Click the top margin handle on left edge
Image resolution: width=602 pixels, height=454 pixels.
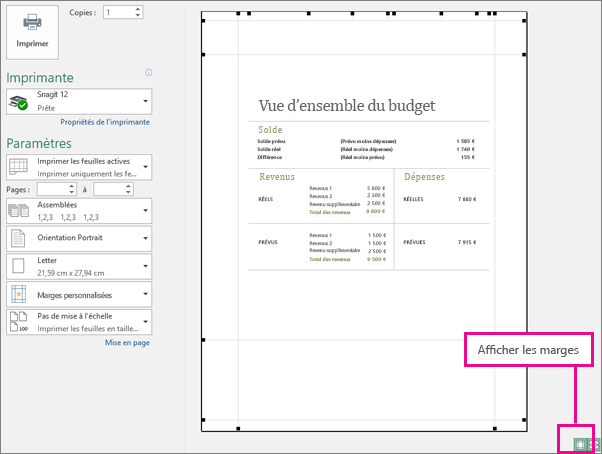click(203, 54)
